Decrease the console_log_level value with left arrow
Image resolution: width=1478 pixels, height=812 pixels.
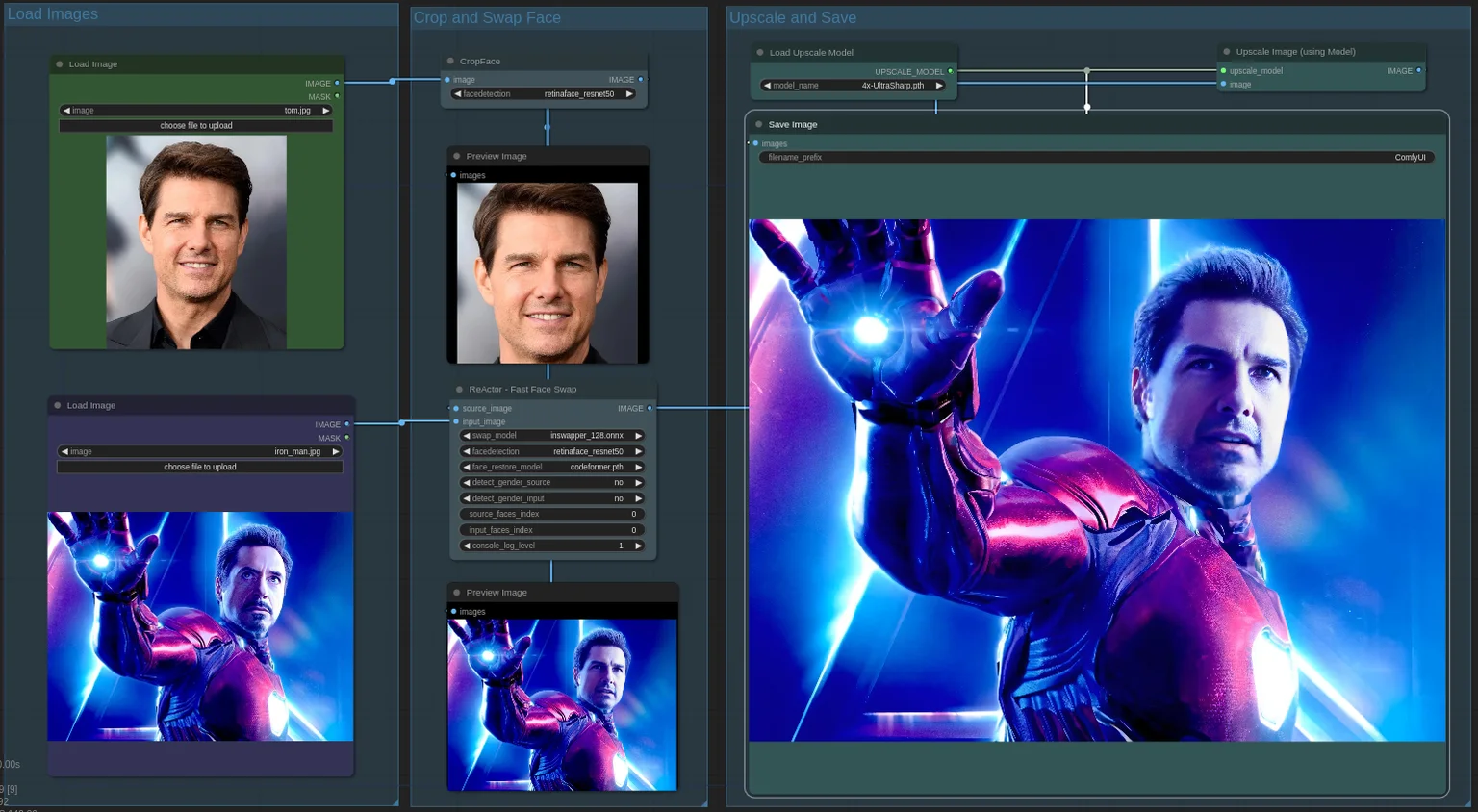[x=467, y=546]
